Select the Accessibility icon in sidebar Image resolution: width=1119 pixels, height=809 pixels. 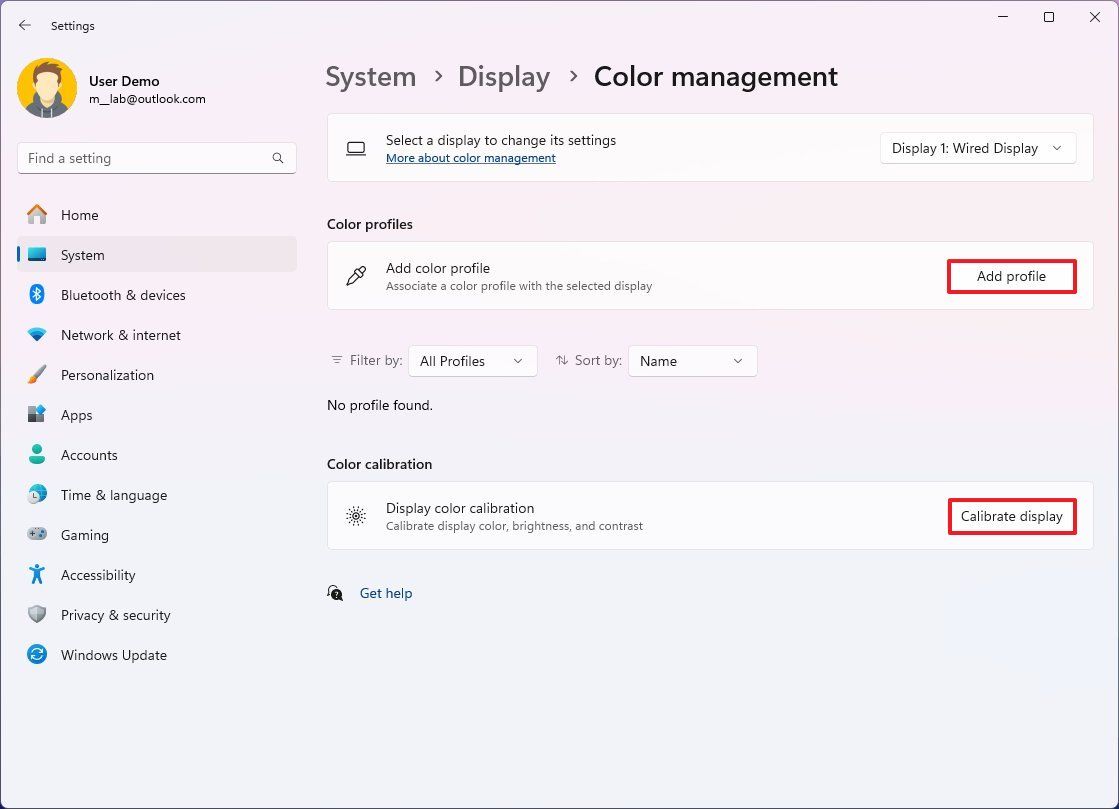click(40, 574)
